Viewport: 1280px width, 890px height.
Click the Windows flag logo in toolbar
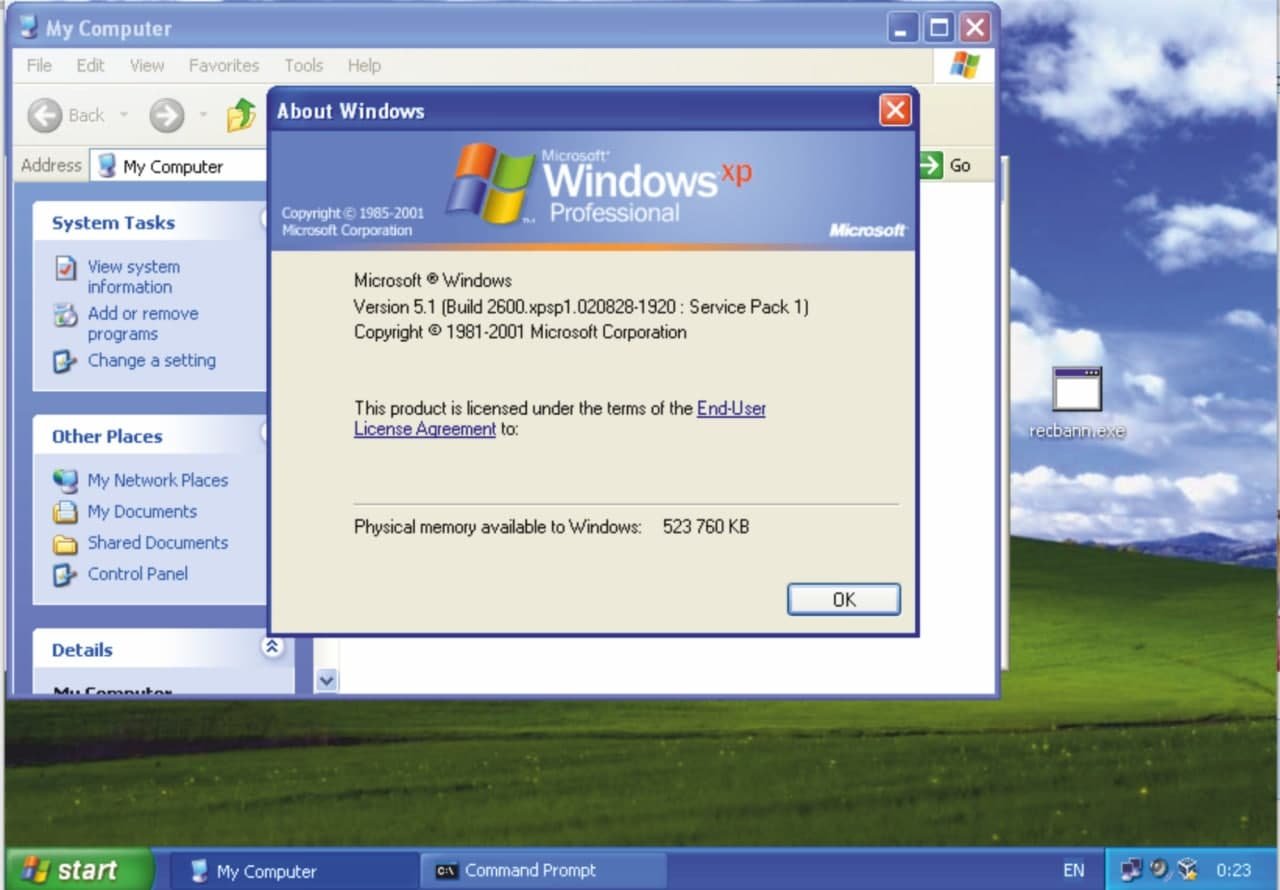point(965,65)
